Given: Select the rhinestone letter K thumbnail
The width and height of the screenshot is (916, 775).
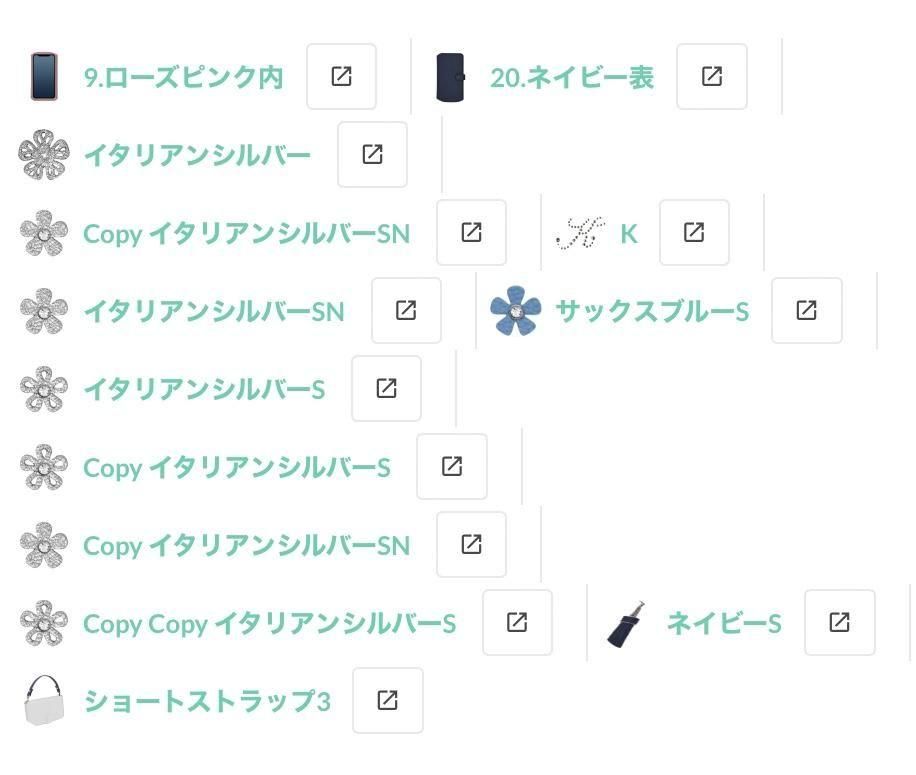Looking at the screenshot, I should 581,233.
